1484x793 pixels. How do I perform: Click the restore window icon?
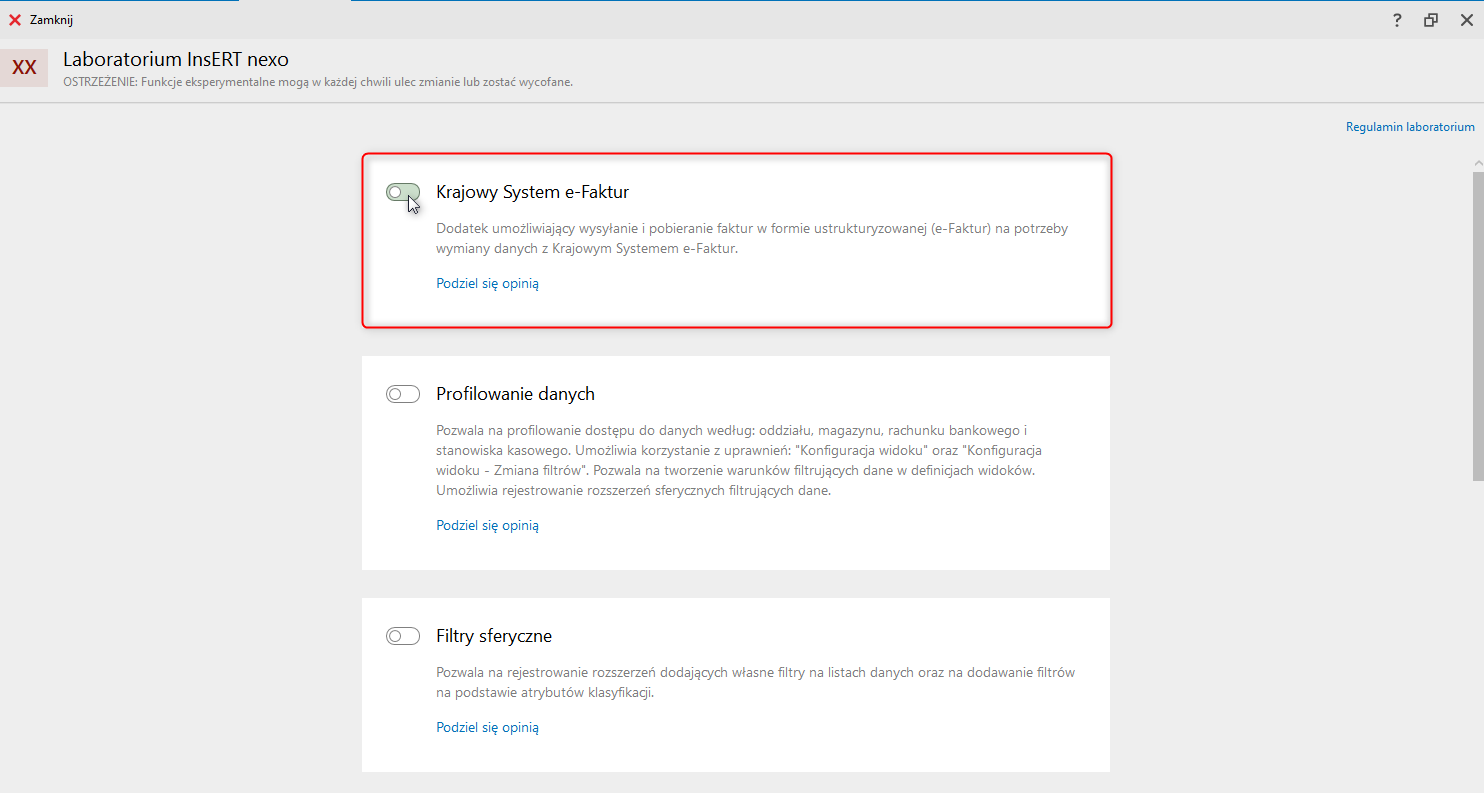click(1431, 20)
